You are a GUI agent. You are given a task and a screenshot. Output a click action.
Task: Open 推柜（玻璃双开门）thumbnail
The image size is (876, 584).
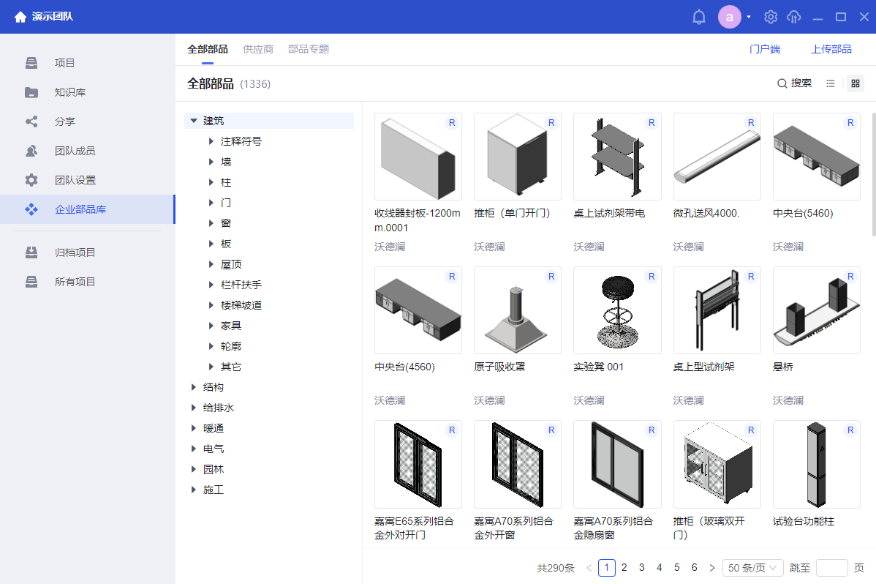coord(717,464)
